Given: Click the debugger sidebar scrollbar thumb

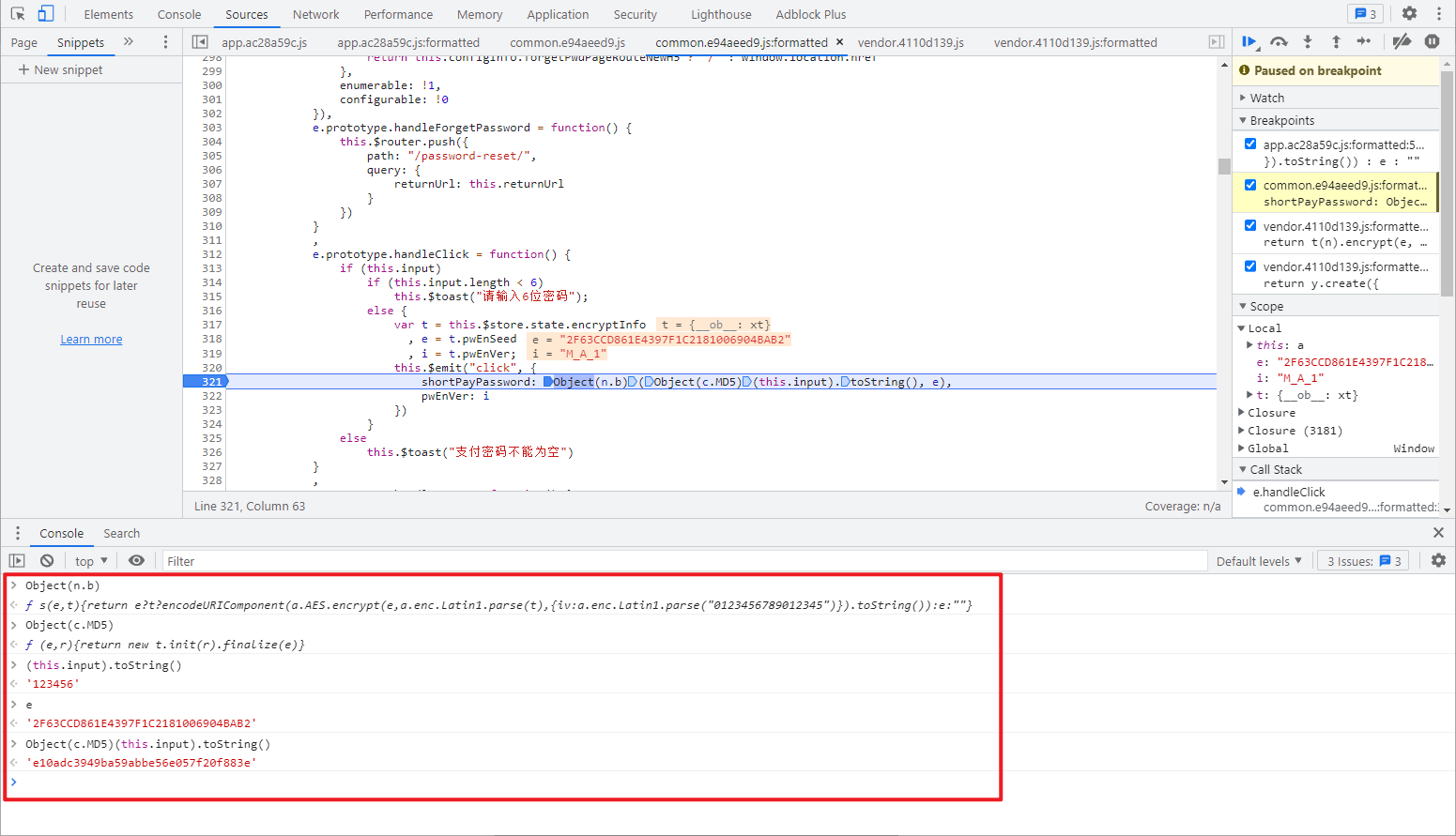Looking at the screenshot, I should [x=1447, y=185].
